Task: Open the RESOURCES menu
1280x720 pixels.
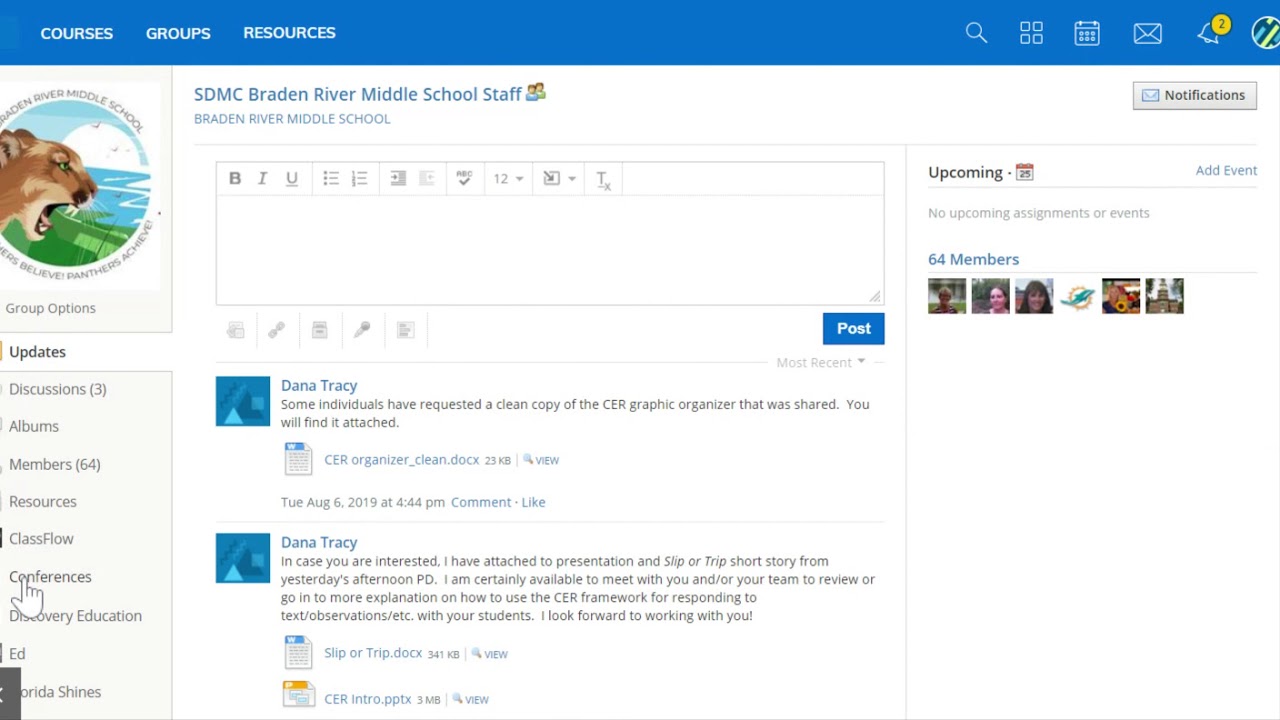Action: tap(289, 33)
